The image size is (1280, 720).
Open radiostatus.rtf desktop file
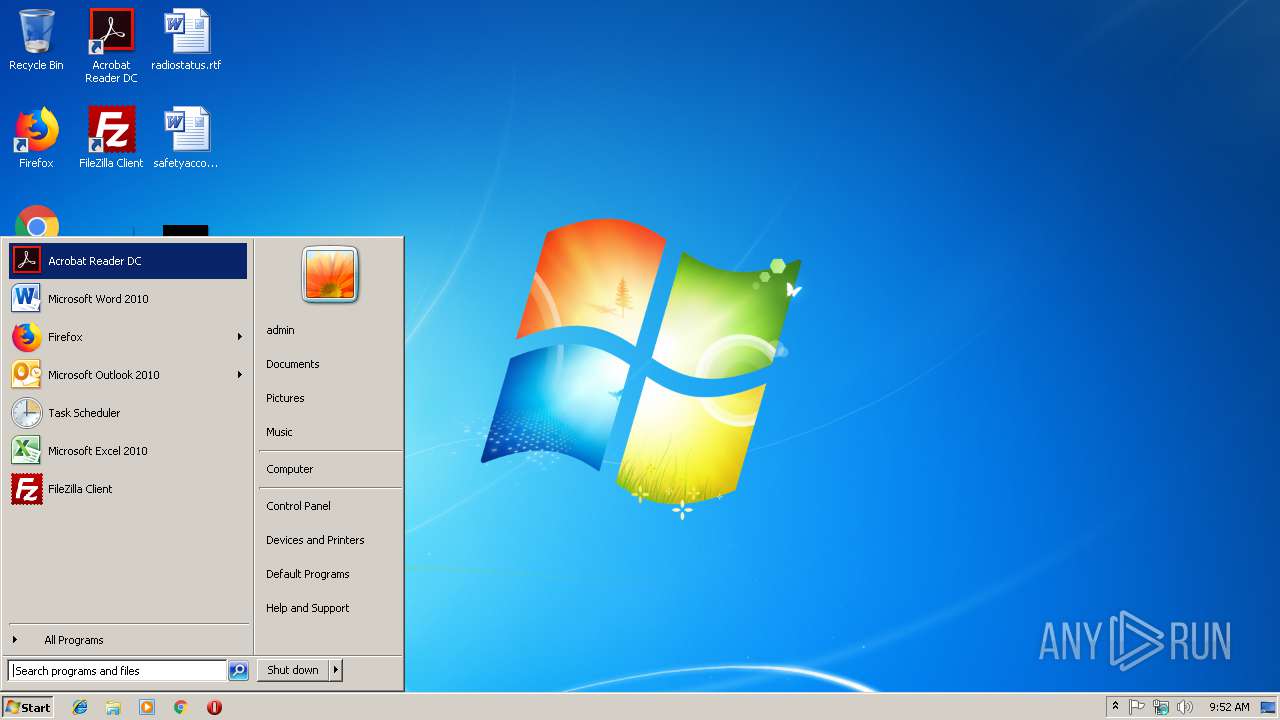point(186,41)
